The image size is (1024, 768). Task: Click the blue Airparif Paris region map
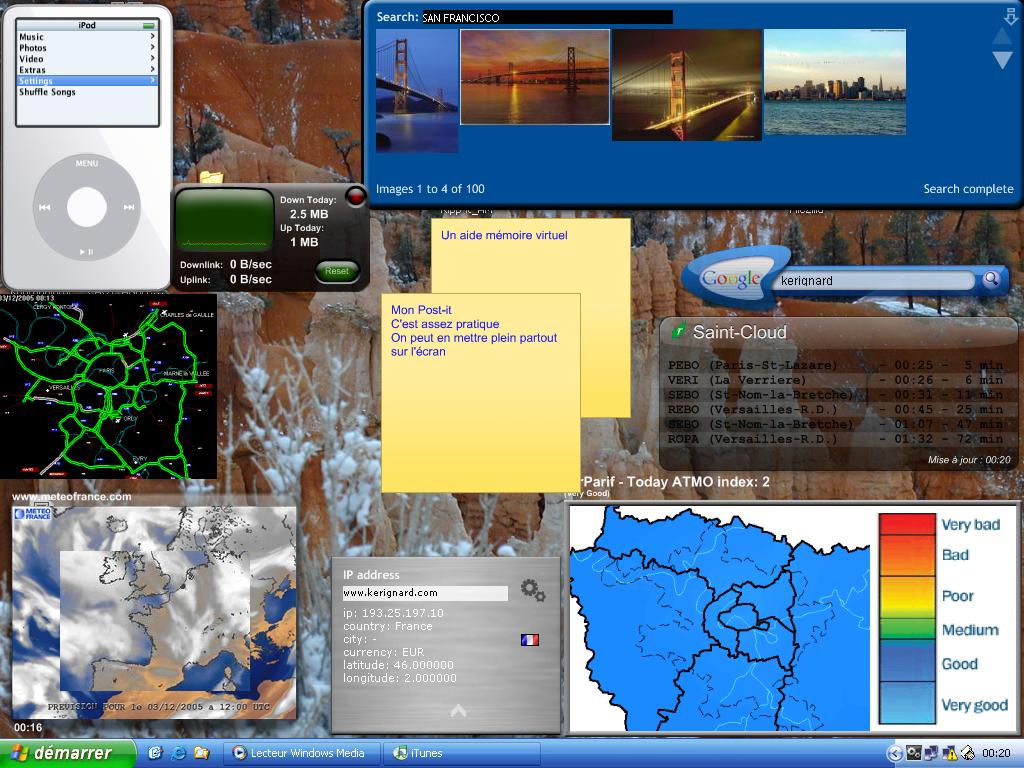(x=720, y=619)
